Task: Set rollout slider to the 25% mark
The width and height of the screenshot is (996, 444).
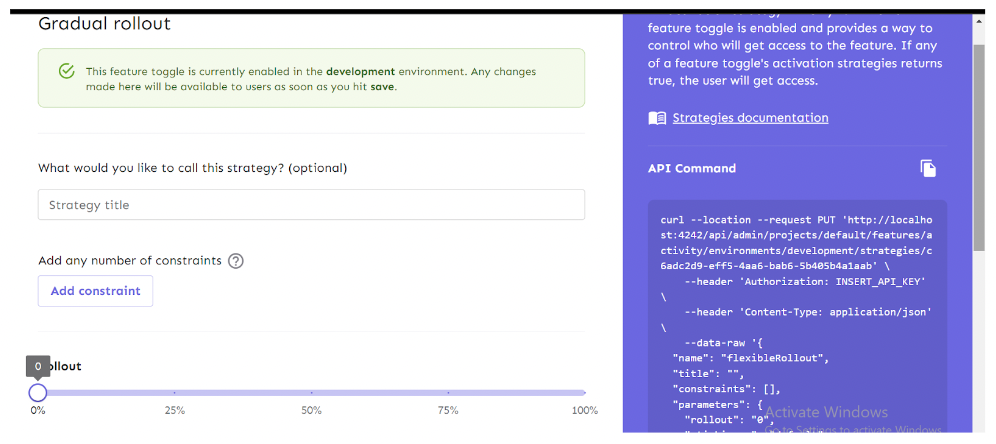Action: tap(175, 392)
